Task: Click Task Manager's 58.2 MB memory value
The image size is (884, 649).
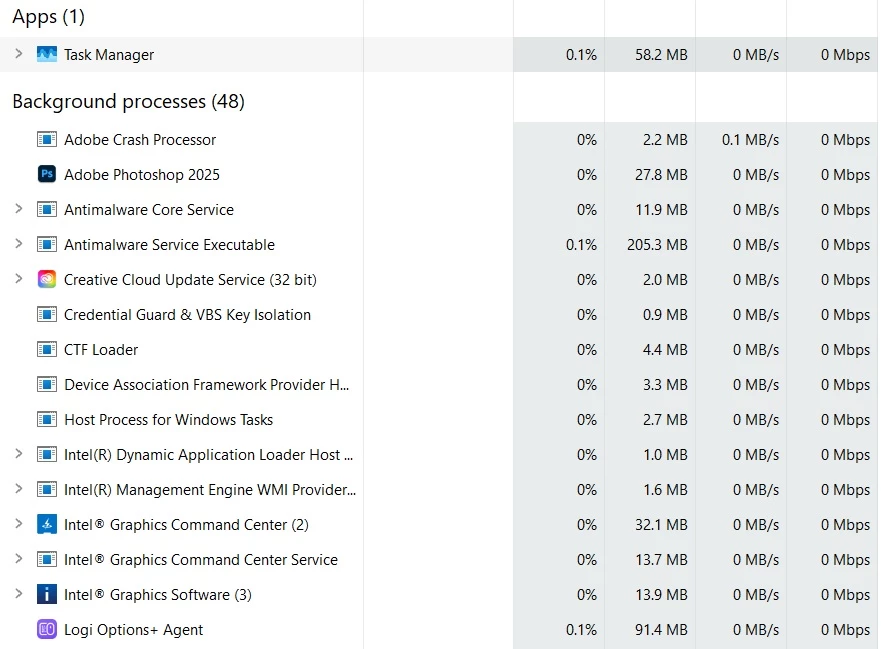Action: pyautogui.click(x=661, y=55)
